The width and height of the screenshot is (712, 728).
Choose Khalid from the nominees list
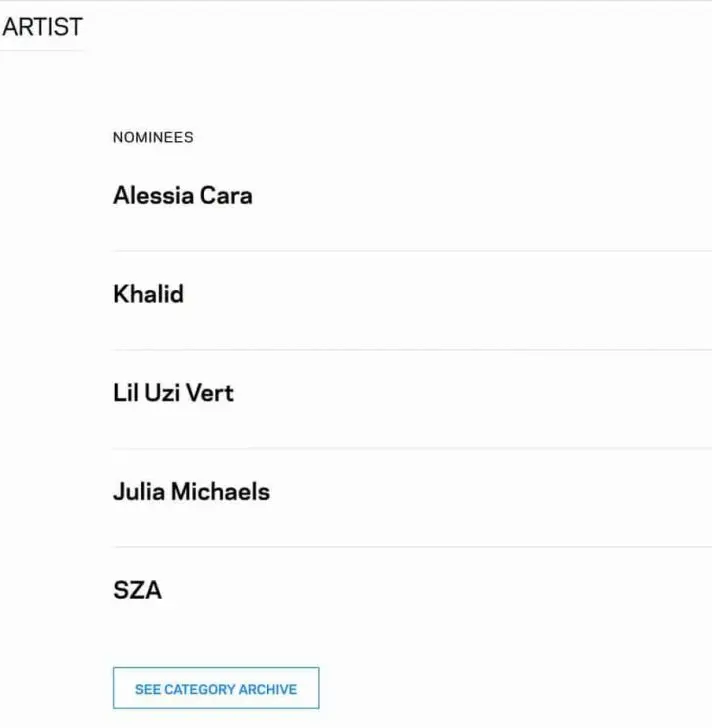click(x=148, y=294)
